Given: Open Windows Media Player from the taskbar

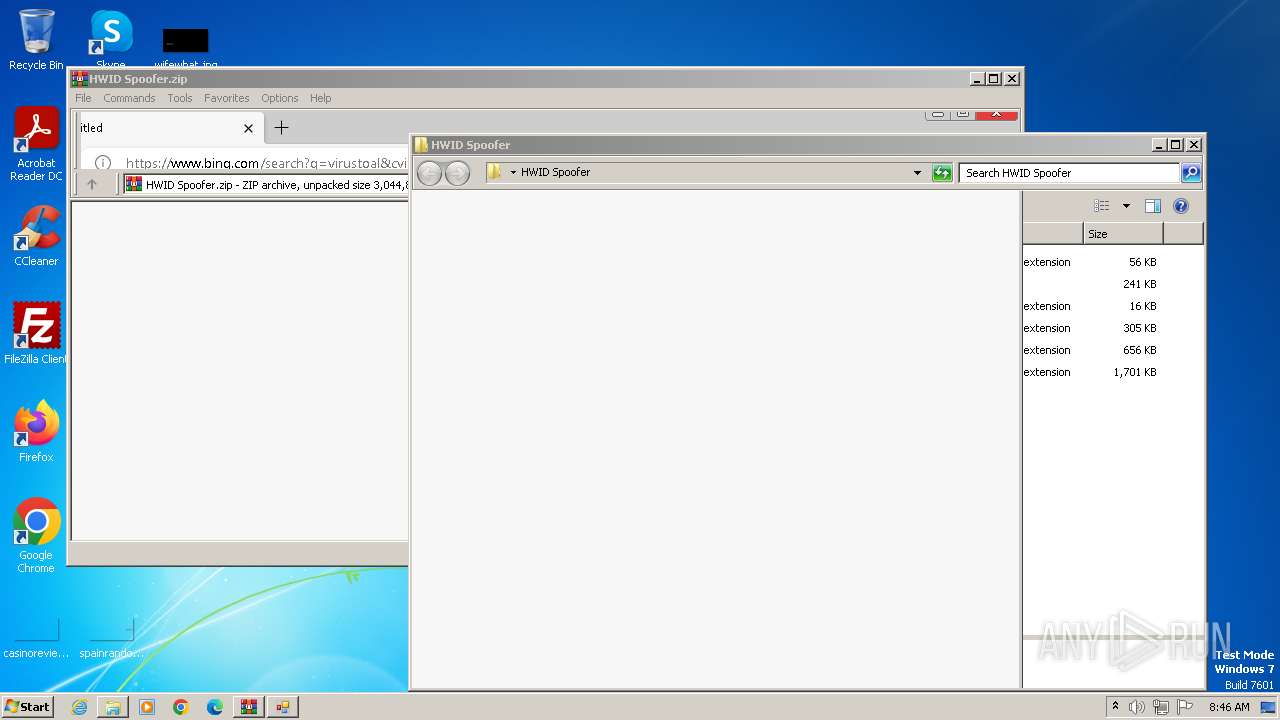Looking at the screenshot, I should tap(147, 707).
